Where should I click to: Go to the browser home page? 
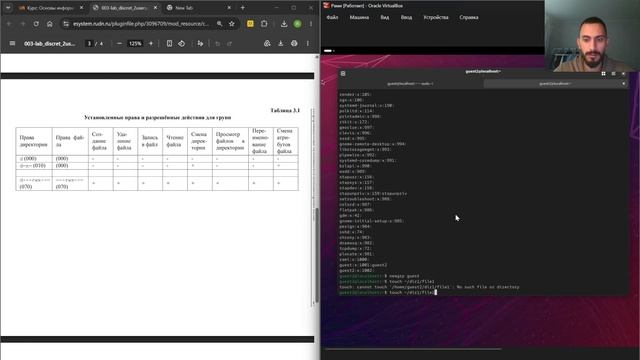(x=49, y=24)
